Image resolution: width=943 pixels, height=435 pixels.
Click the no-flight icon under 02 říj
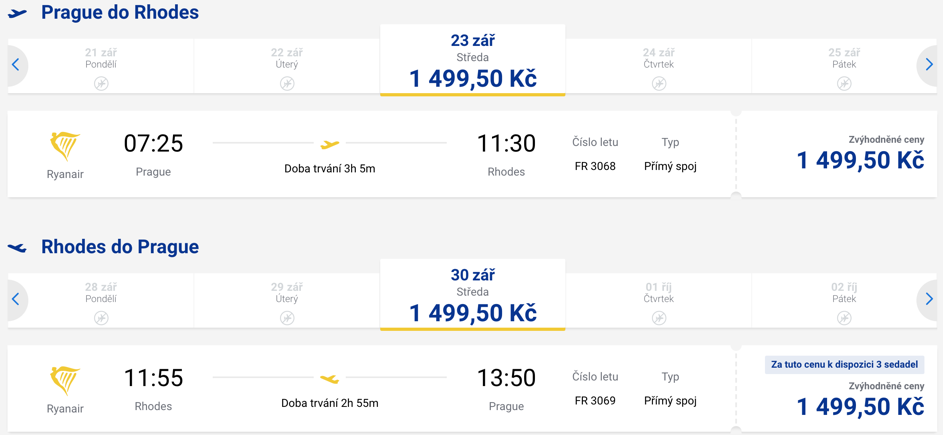[x=844, y=318]
